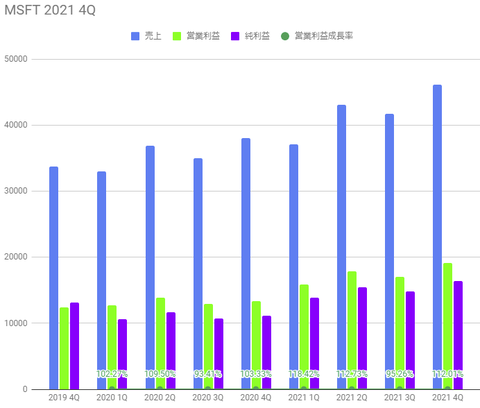Click the 2021 4Q x-axis label
480x408 pixels.
pyautogui.click(x=448, y=398)
